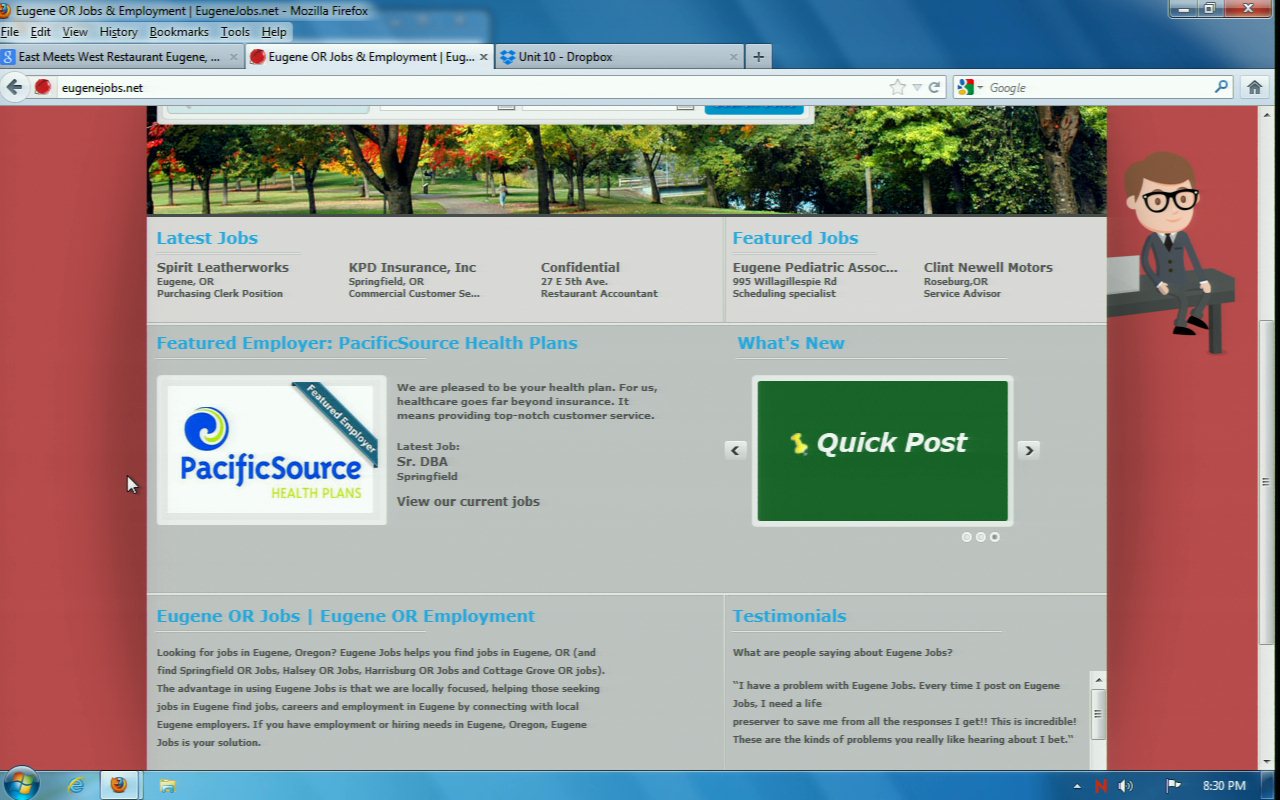Open the Firefox home page icon

pos(1254,87)
